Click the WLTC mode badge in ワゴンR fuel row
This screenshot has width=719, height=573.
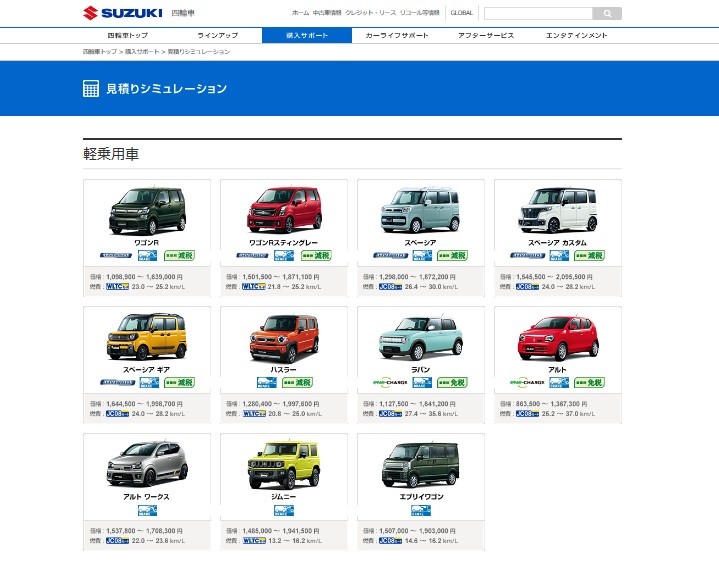click(x=117, y=287)
